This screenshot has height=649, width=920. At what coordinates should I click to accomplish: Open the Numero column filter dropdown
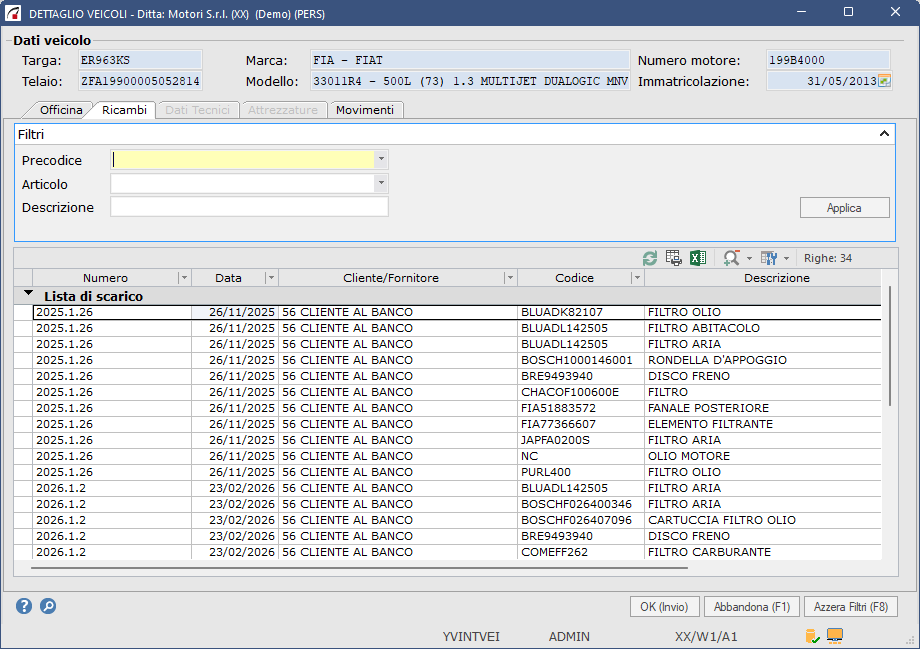coord(183,278)
